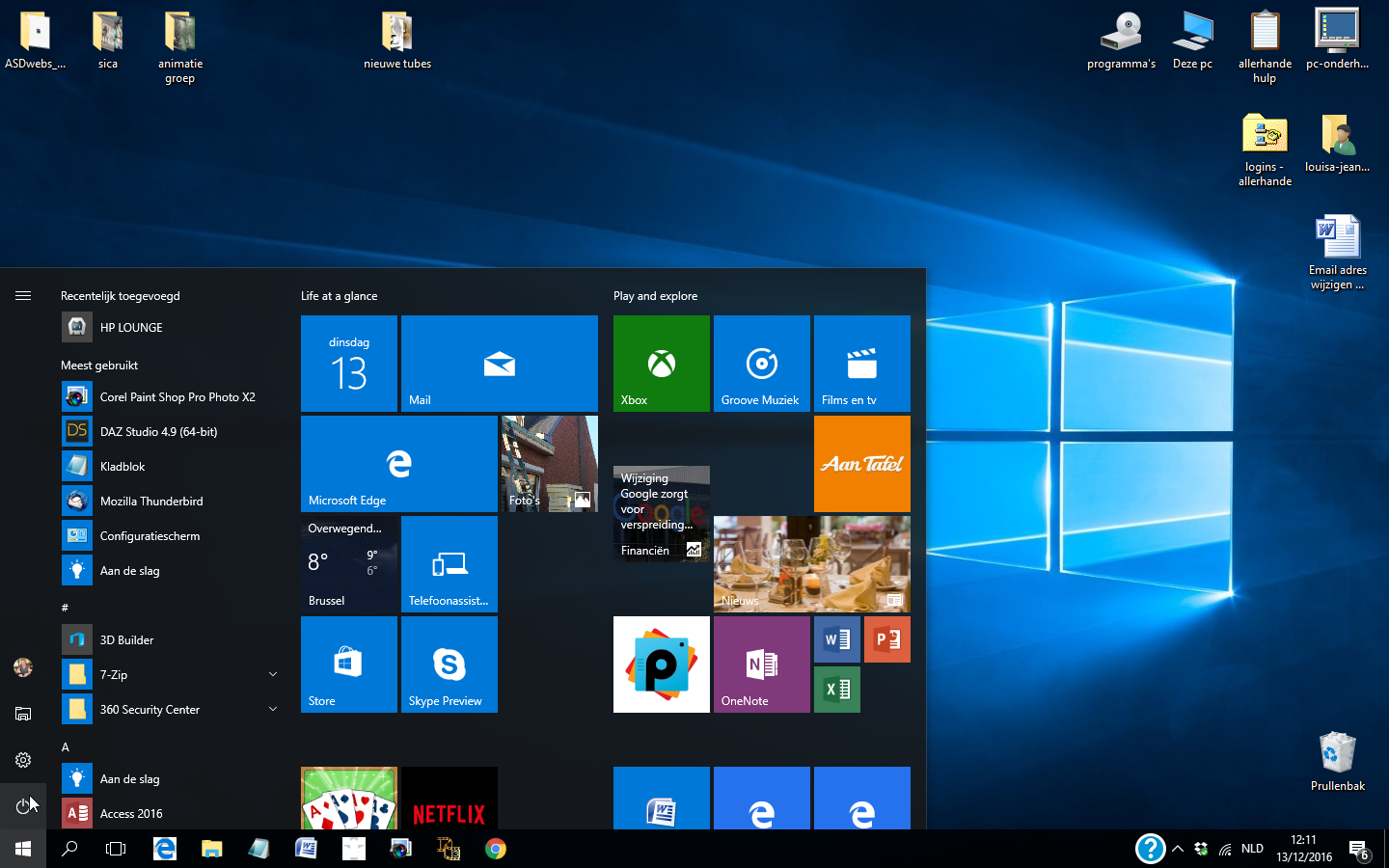Open the Skype Preview tile
Image resolution: width=1389 pixels, height=868 pixels.
449,665
